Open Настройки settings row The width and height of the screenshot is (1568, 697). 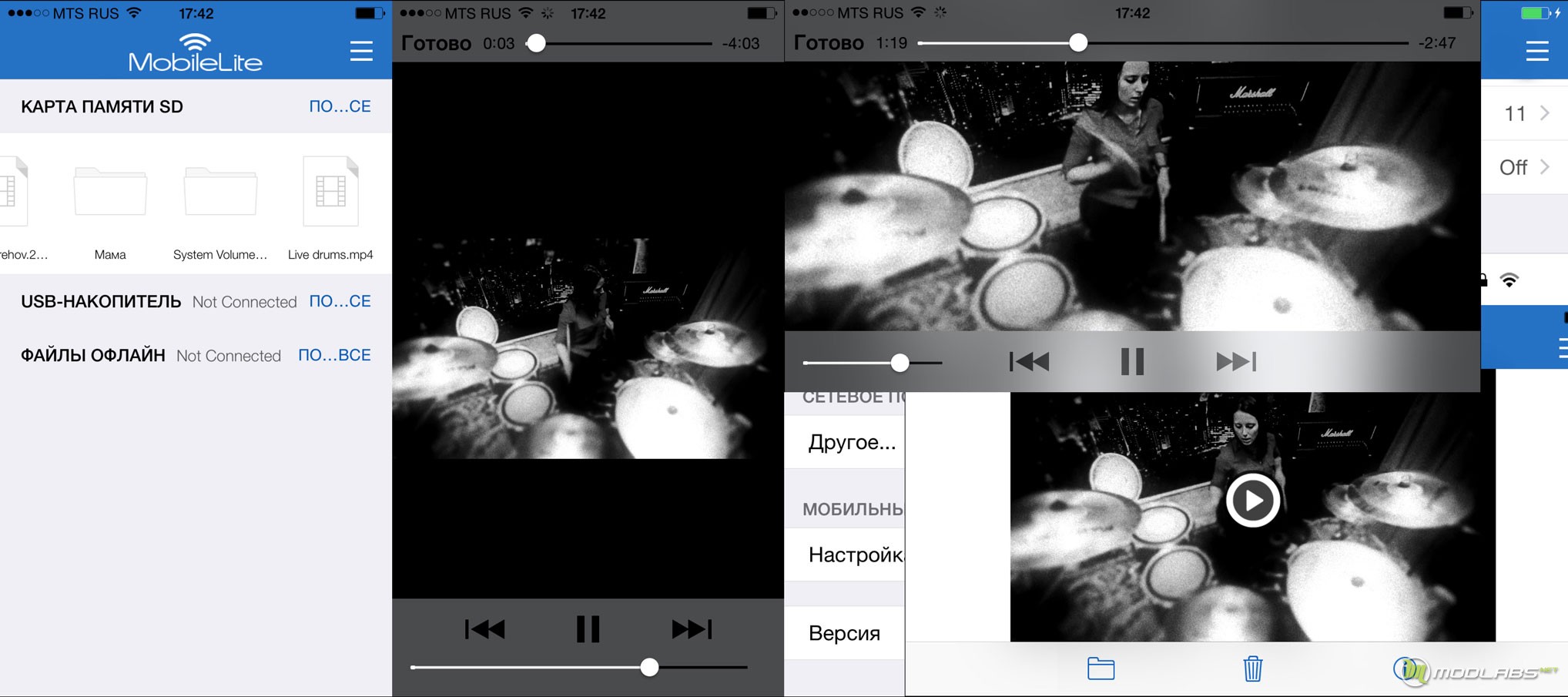point(845,555)
